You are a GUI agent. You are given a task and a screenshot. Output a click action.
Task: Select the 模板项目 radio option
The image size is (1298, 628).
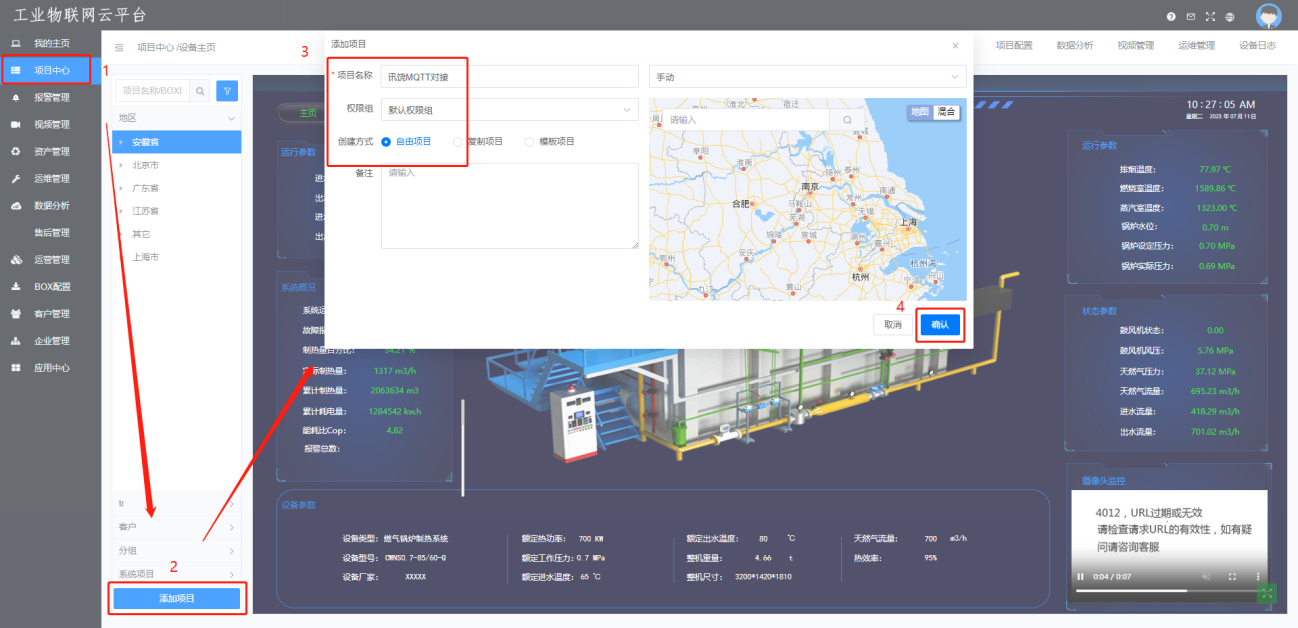pyautogui.click(x=530, y=142)
